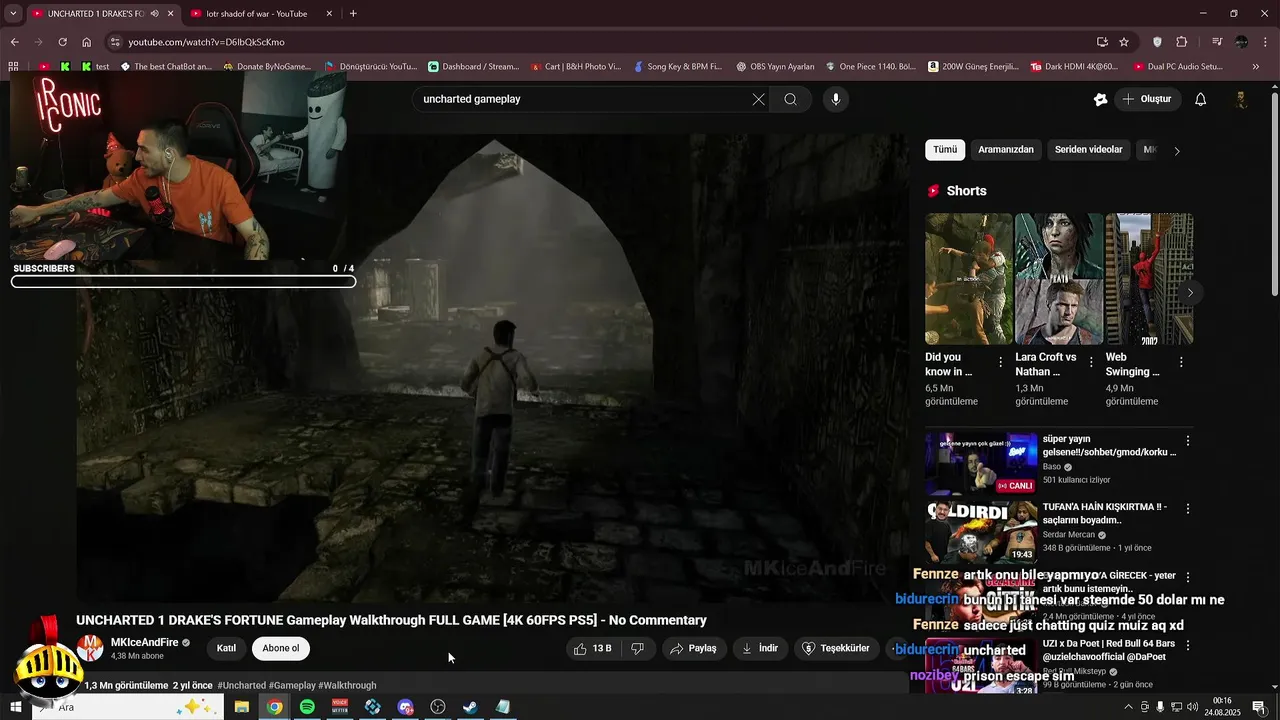Screen dimensions: 1280x720
Task: Open Steam from the taskbar
Action: pyautogui.click(x=470, y=707)
